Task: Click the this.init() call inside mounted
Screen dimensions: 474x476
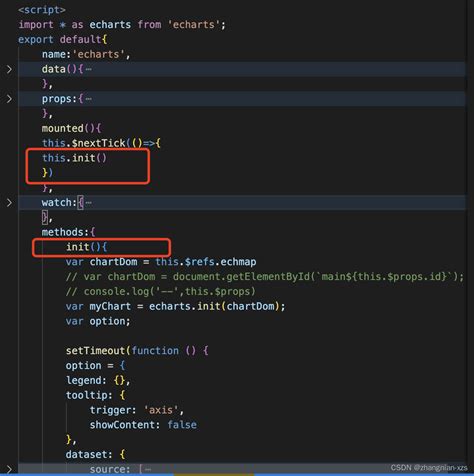Action: pos(74,158)
